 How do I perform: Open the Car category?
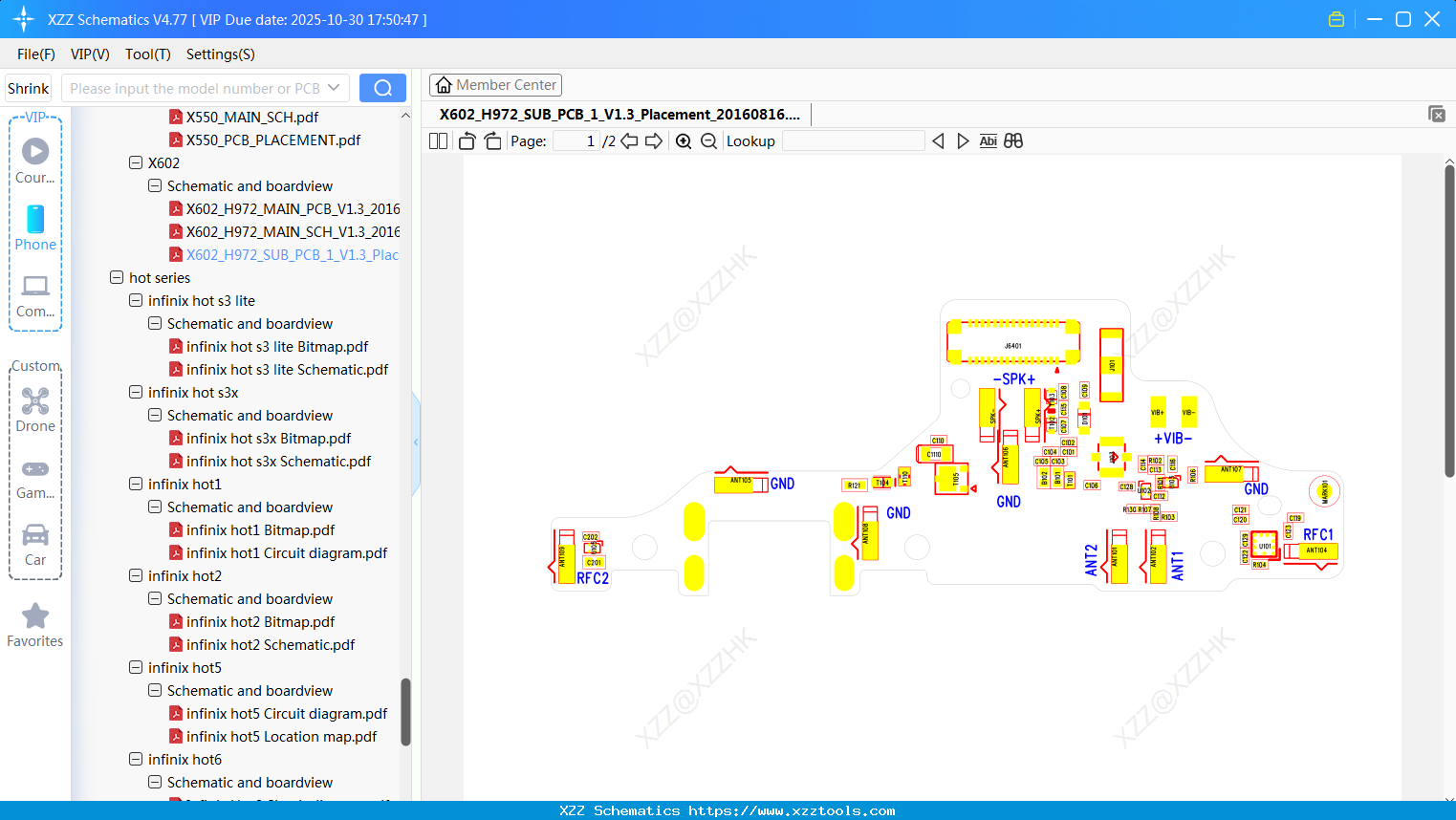coord(35,545)
